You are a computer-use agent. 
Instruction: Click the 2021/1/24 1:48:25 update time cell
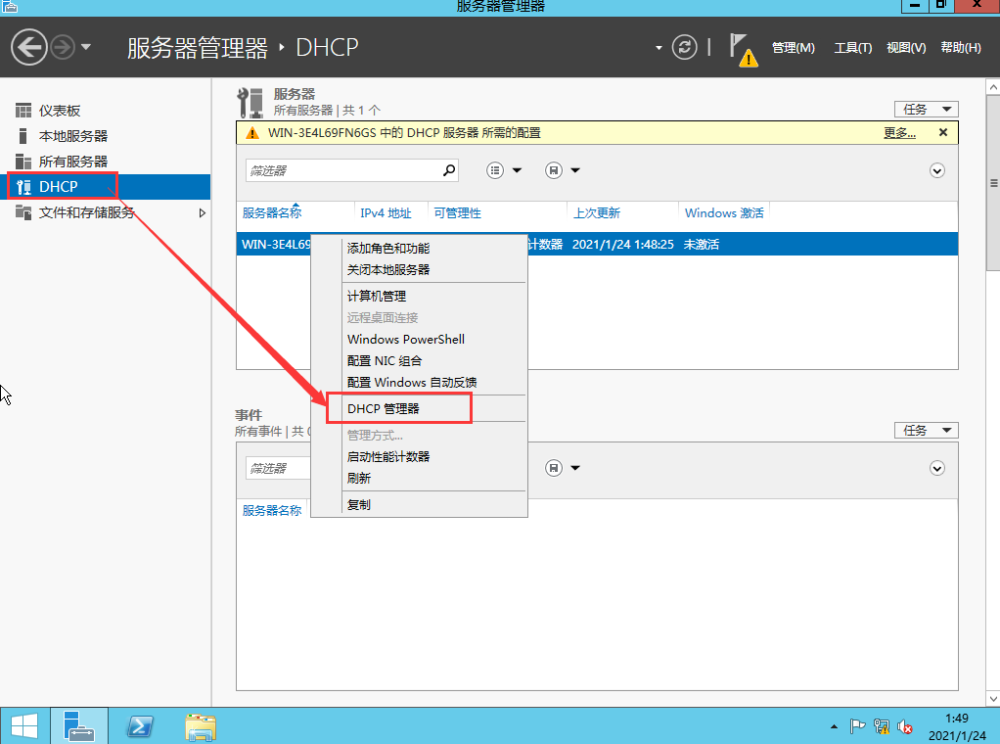coord(622,245)
